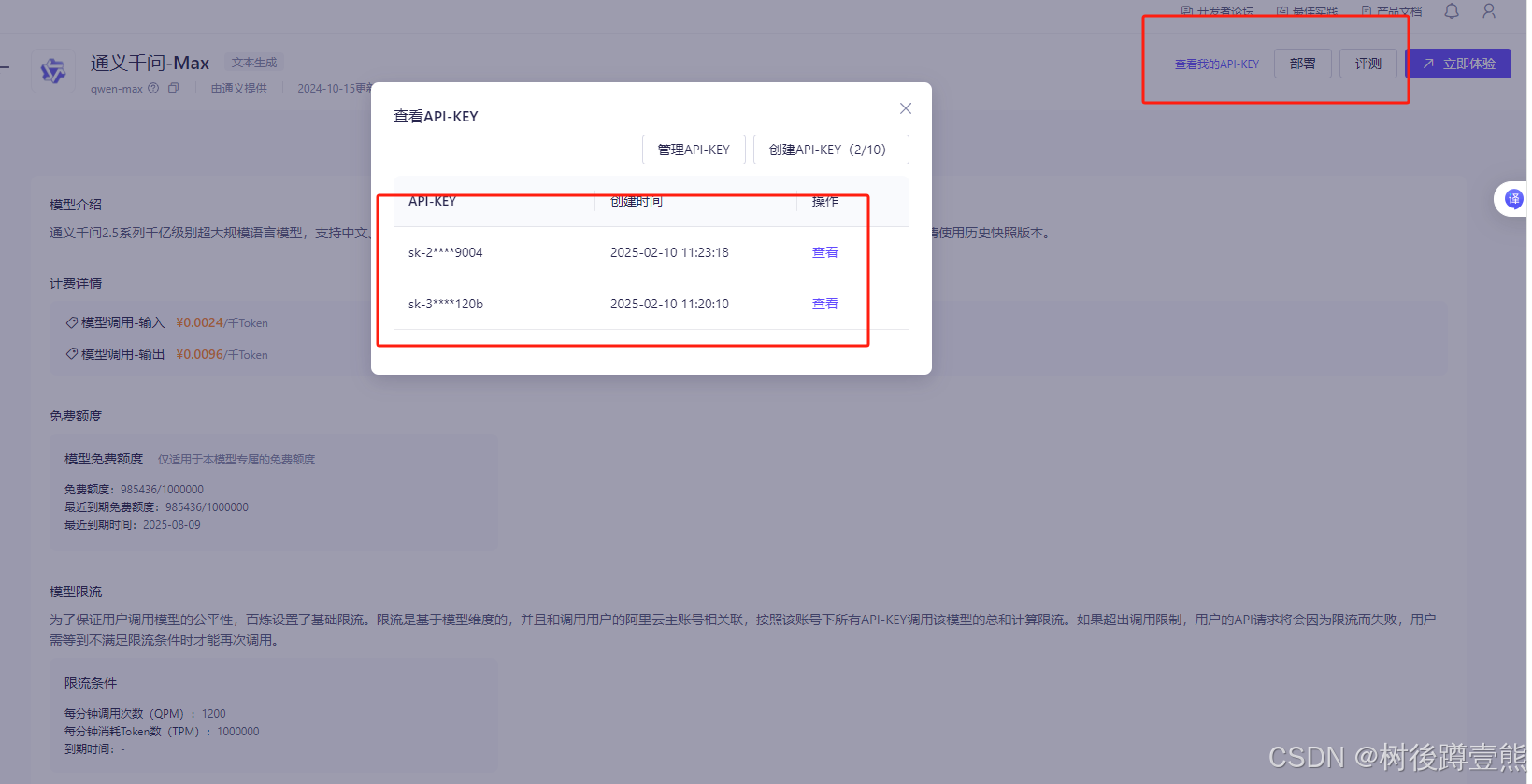The image size is (1532, 784).
Task: Click 创建API-KEY (2/10) button
Action: coord(831,150)
